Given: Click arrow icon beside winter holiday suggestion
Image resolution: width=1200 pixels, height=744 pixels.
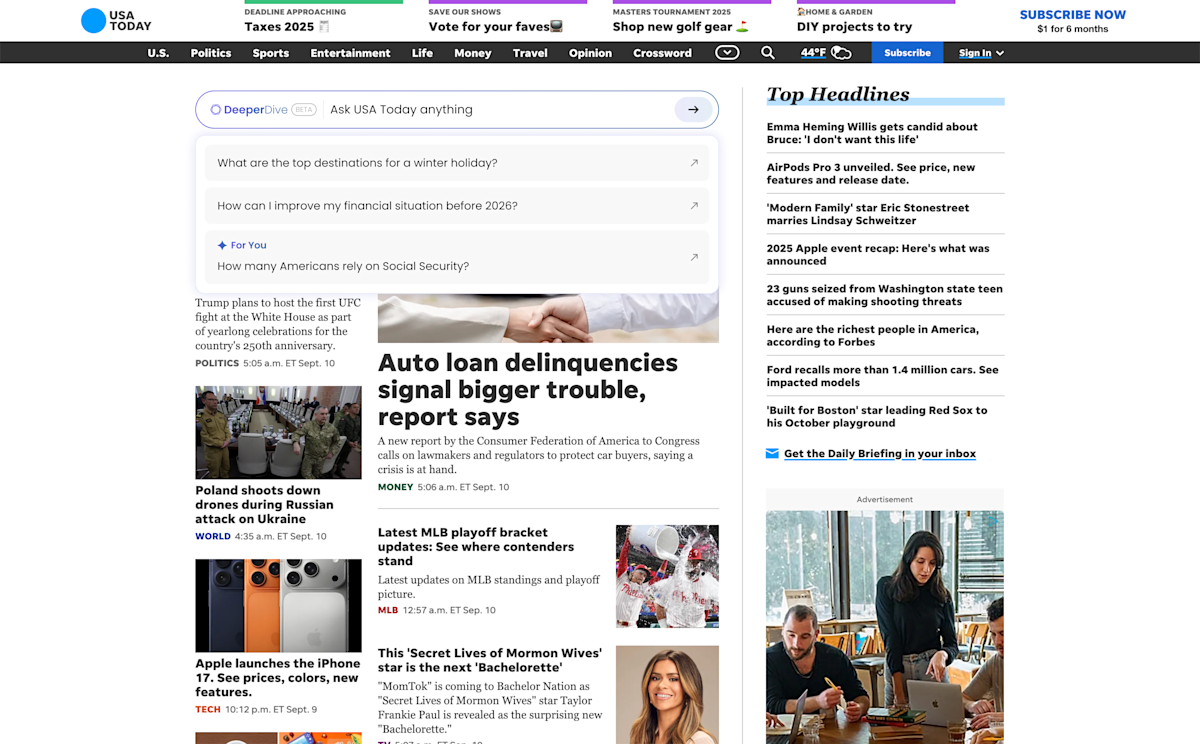Looking at the screenshot, I should tap(694, 163).
